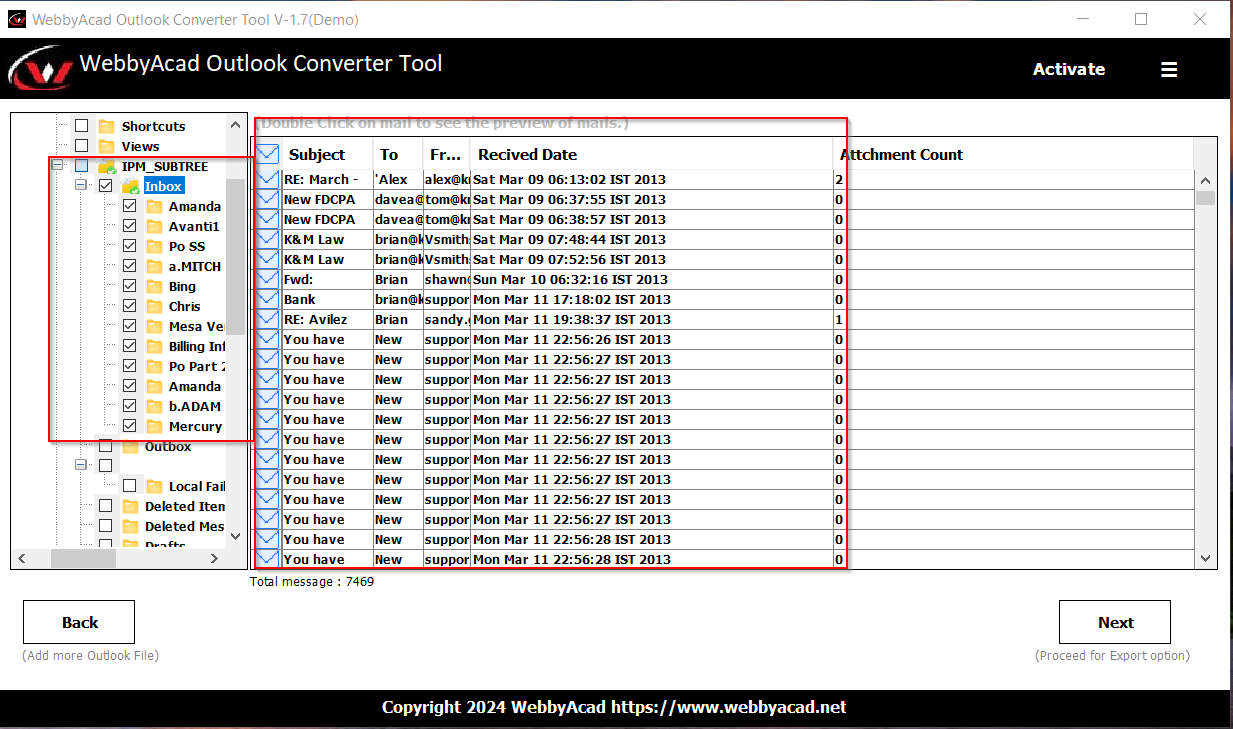This screenshot has height=729, width=1233.
Task: Click mail list scroll down arrow
Action: click(1205, 559)
